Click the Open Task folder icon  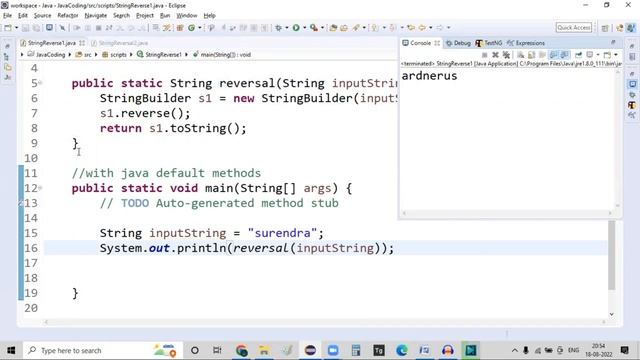click(x=344, y=28)
